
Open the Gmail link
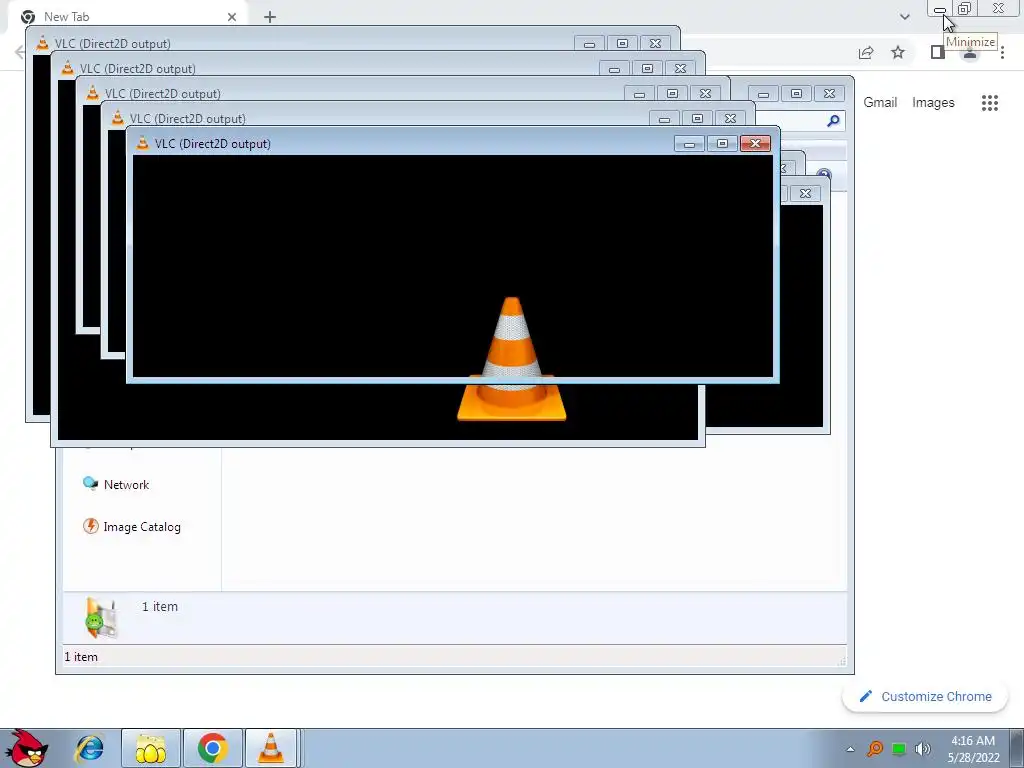pos(880,103)
